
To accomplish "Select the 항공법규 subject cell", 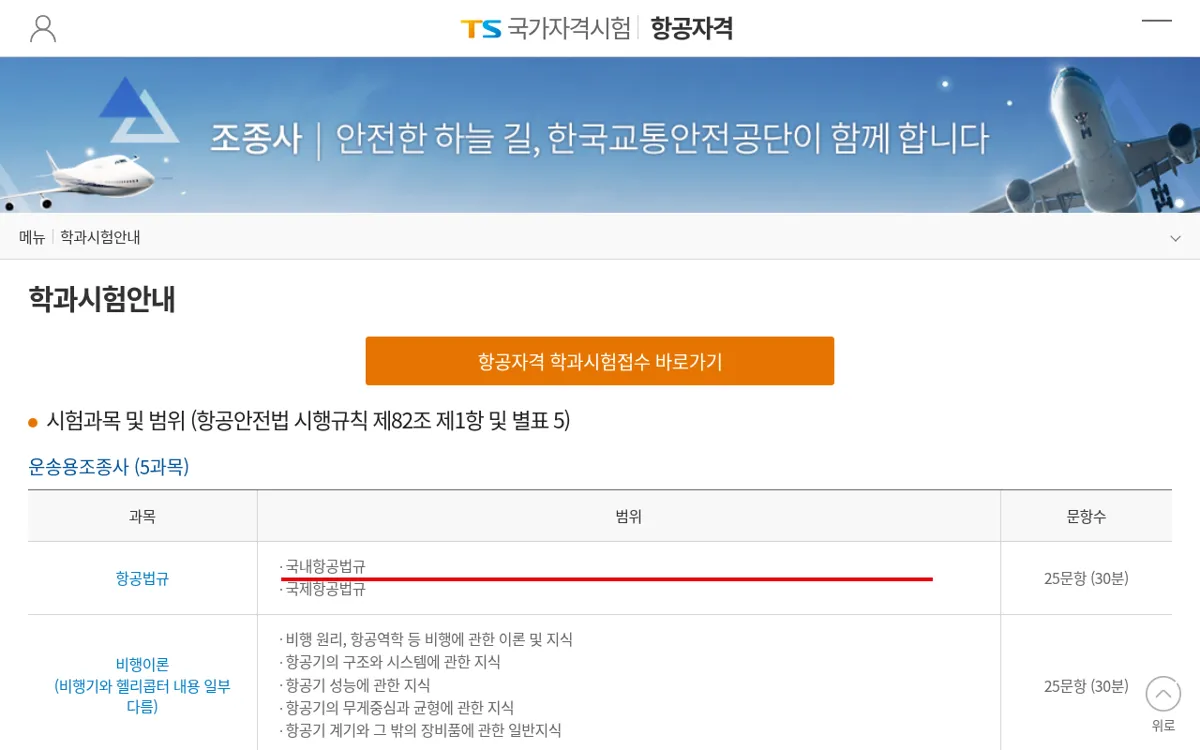I will [x=142, y=578].
